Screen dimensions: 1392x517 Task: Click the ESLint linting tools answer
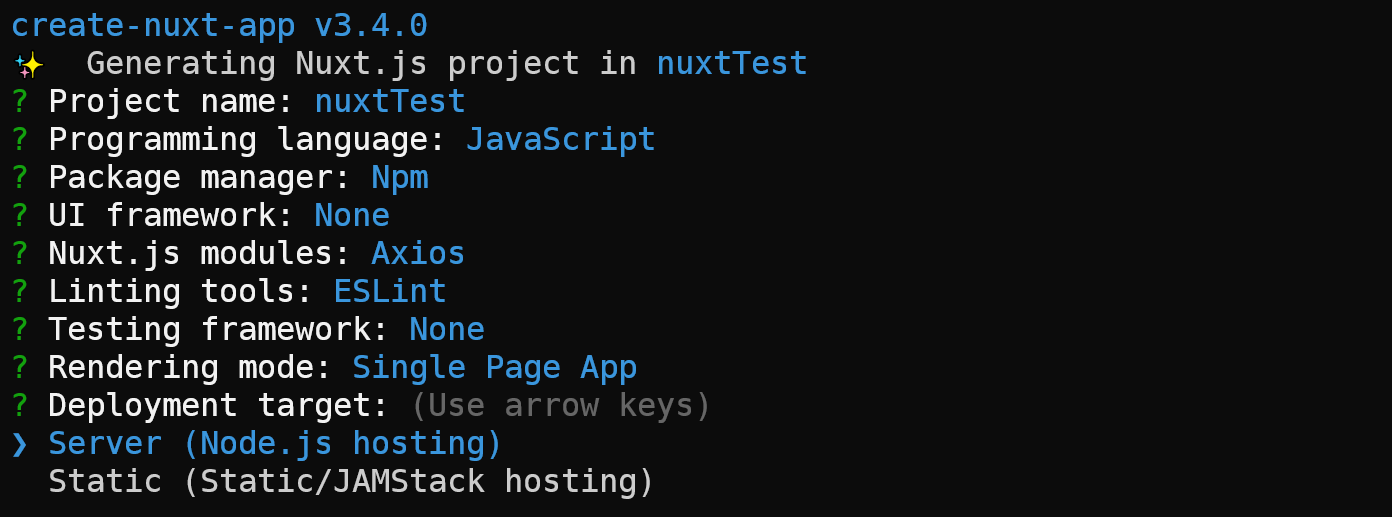[x=390, y=292]
